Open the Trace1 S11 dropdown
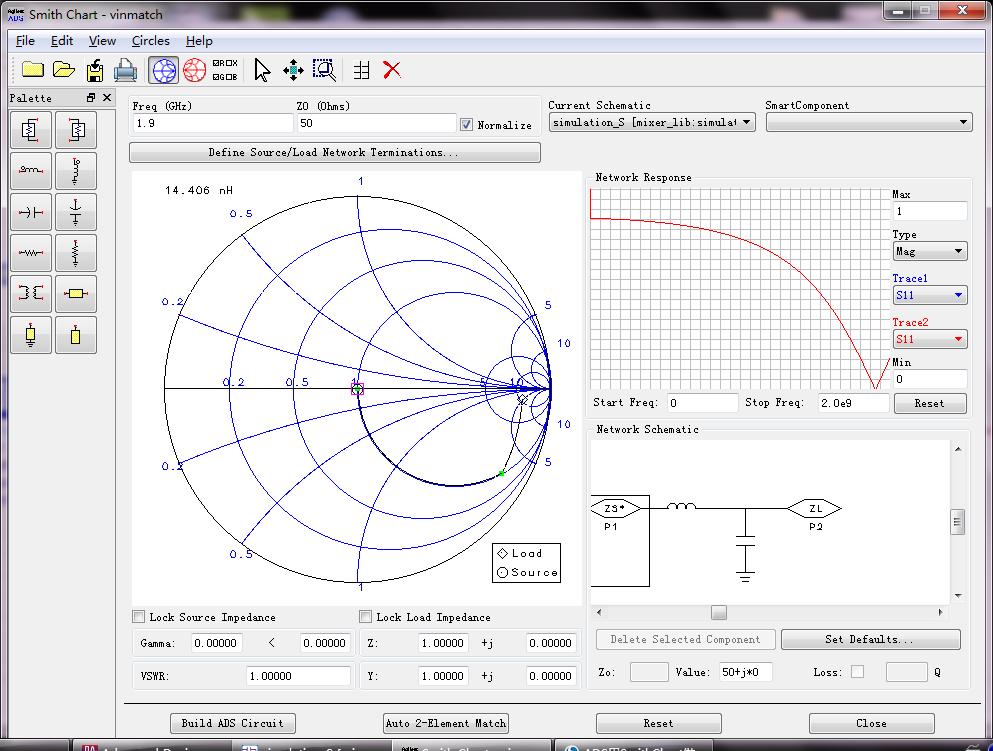This screenshot has height=751, width=993. pos(929,296)
